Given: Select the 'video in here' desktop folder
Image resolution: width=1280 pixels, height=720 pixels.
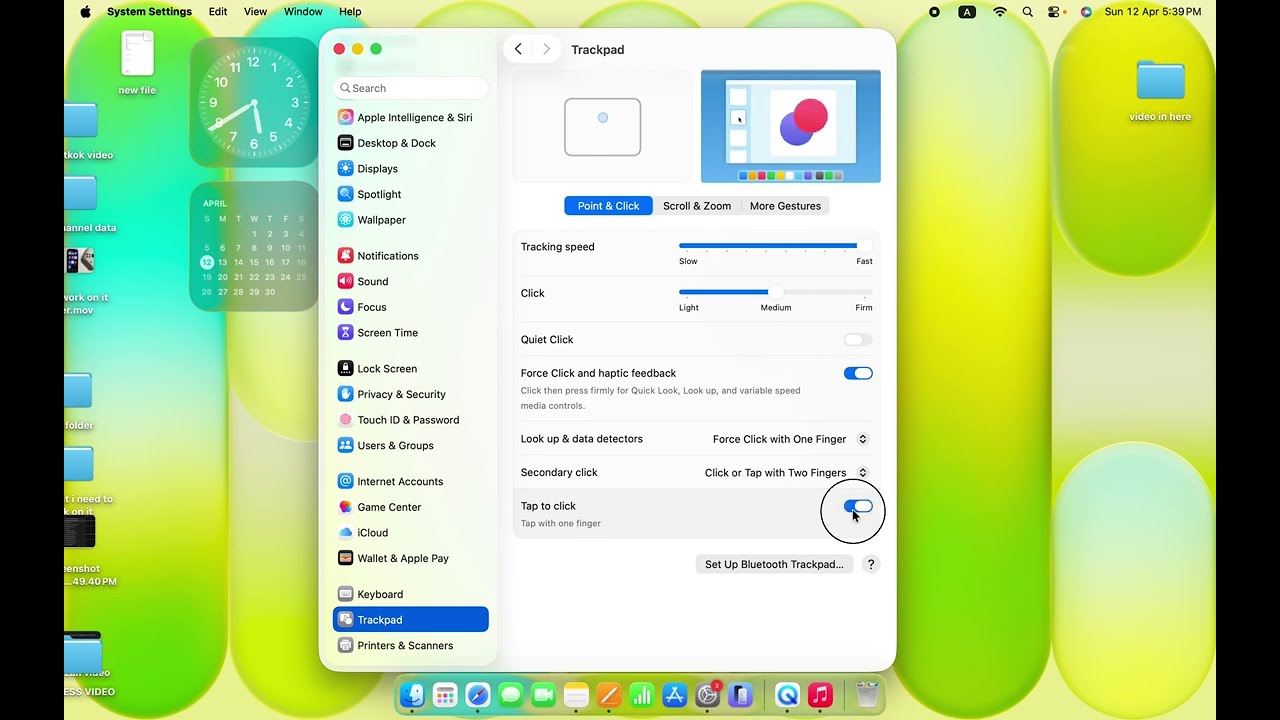Looking at the screenshot, I should click(1160, 89).
